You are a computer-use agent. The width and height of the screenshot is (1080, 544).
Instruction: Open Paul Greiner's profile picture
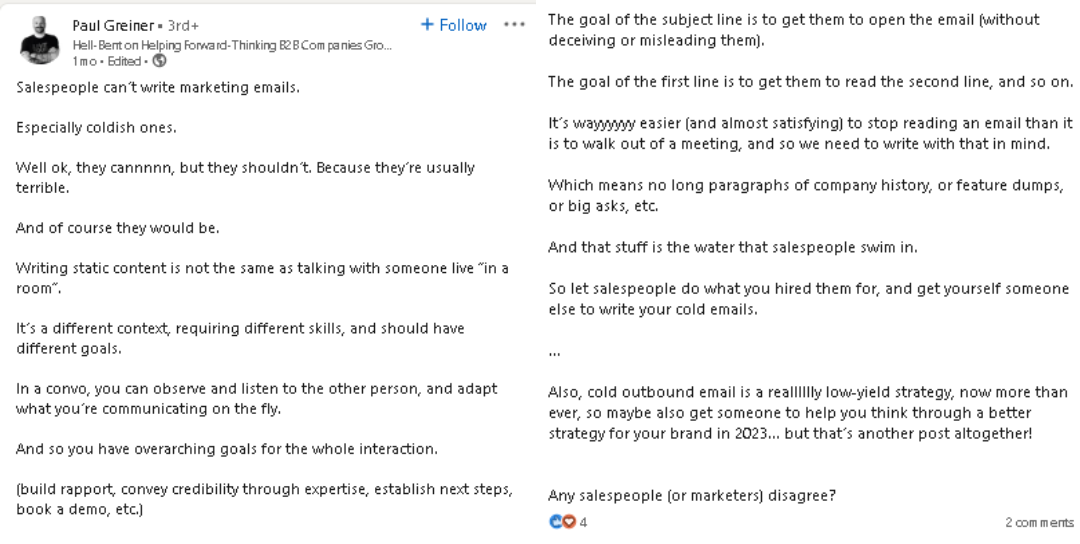coord(40,40)
